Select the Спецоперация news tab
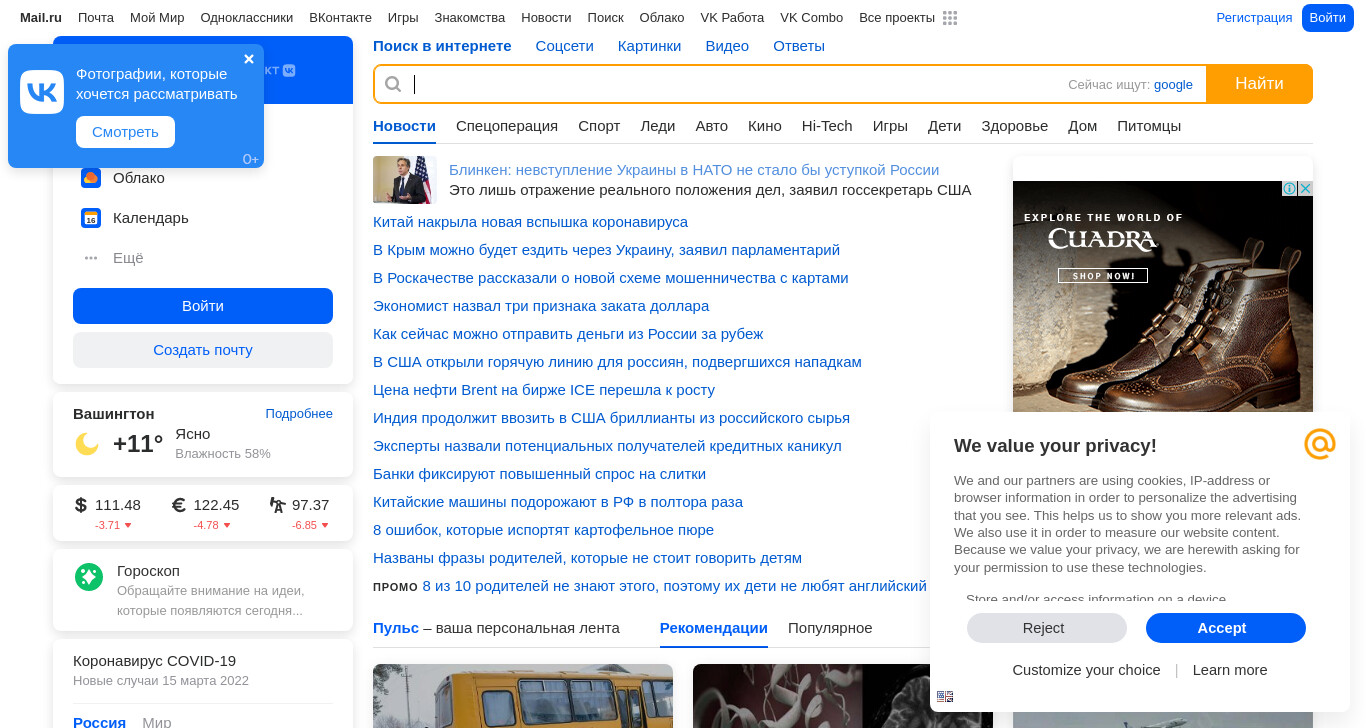Viewport: 1366px width, 728px height. (x=507, y=126)
